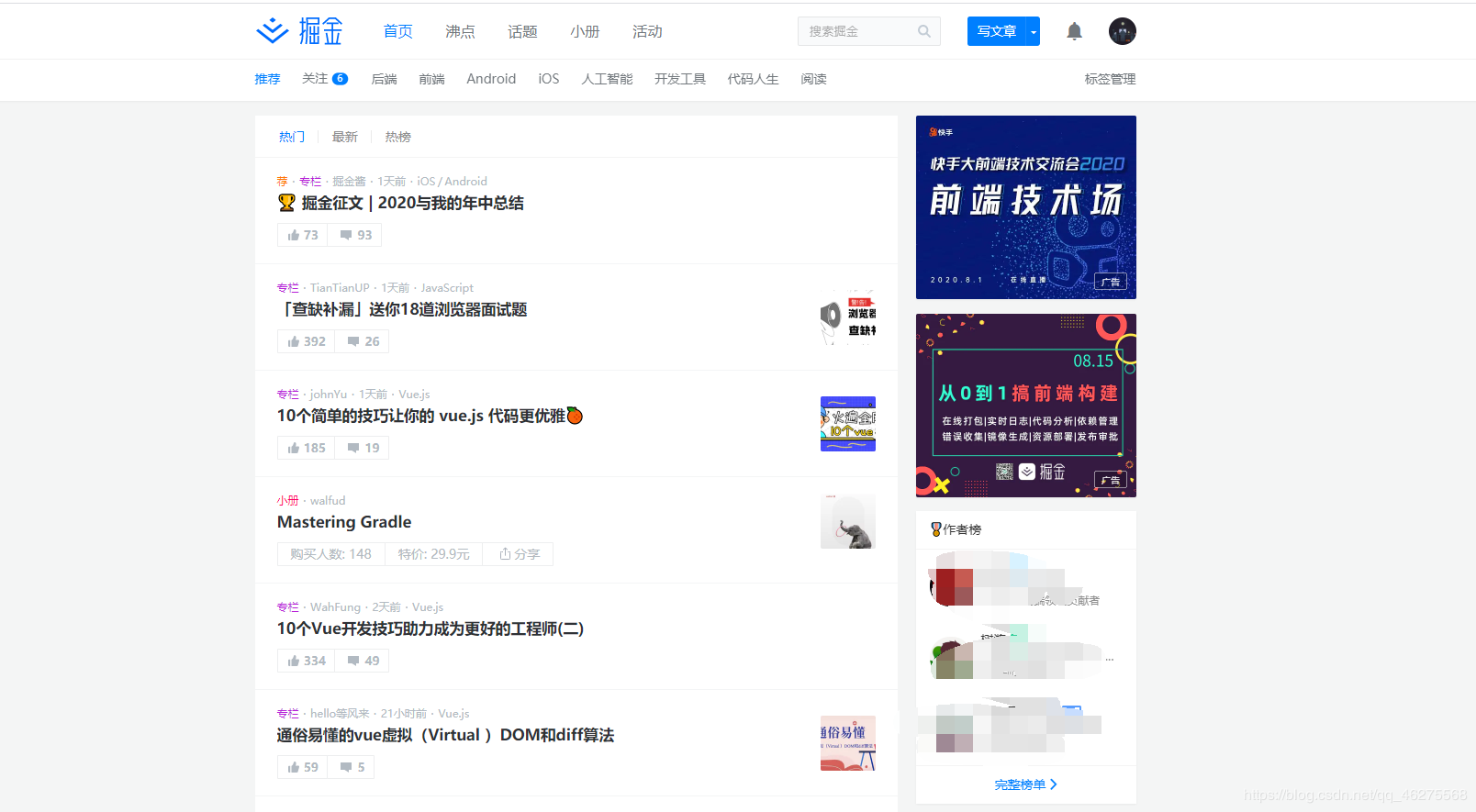Viewport: 1476px width, 812px height.
Task: Switch feed sort to 热门
Action: pos(292,137)
